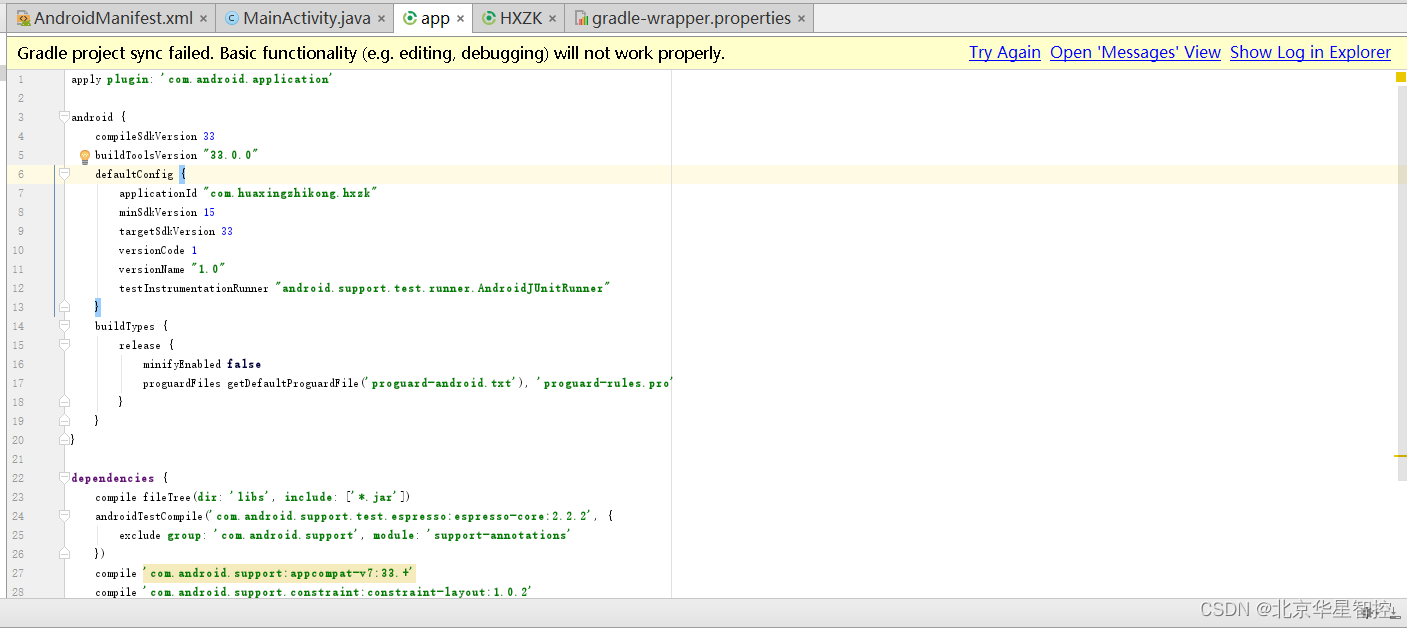Click the lightbulb intention icon beside buildToolsVersion
The width and height of the screenshot is (1407, 628).
tap(85, 156)
